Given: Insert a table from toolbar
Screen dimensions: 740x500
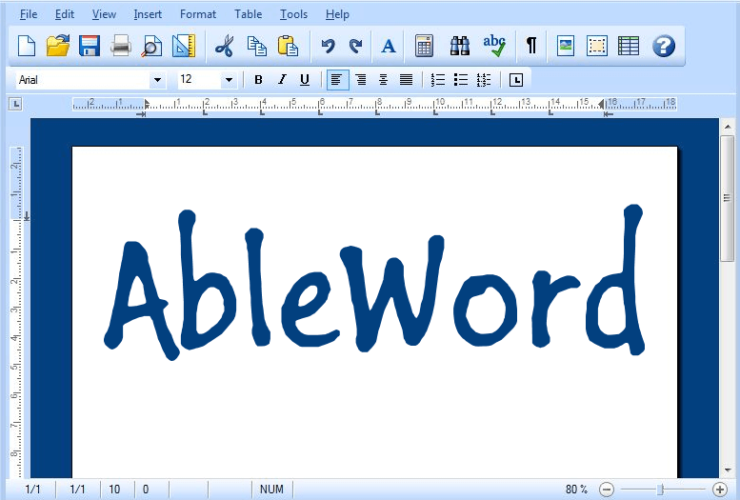Looking at the screenshot, I should point(628,46).
